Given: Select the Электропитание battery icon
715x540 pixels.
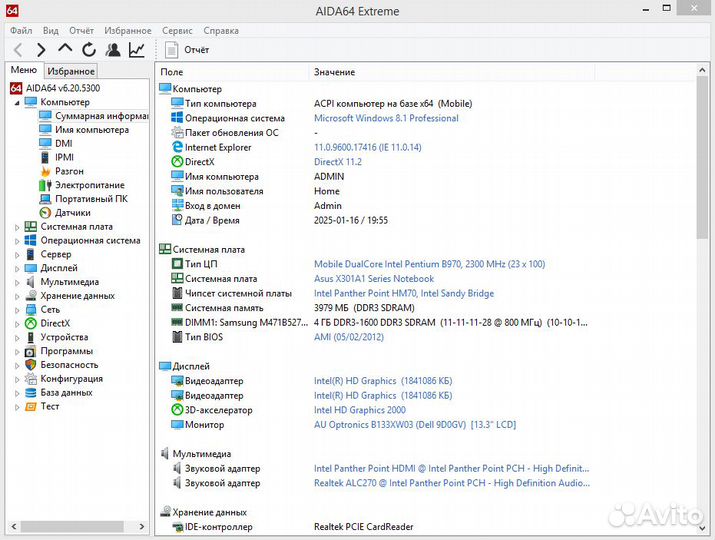Looking at the screenshot, I should (x=45, y=185).
